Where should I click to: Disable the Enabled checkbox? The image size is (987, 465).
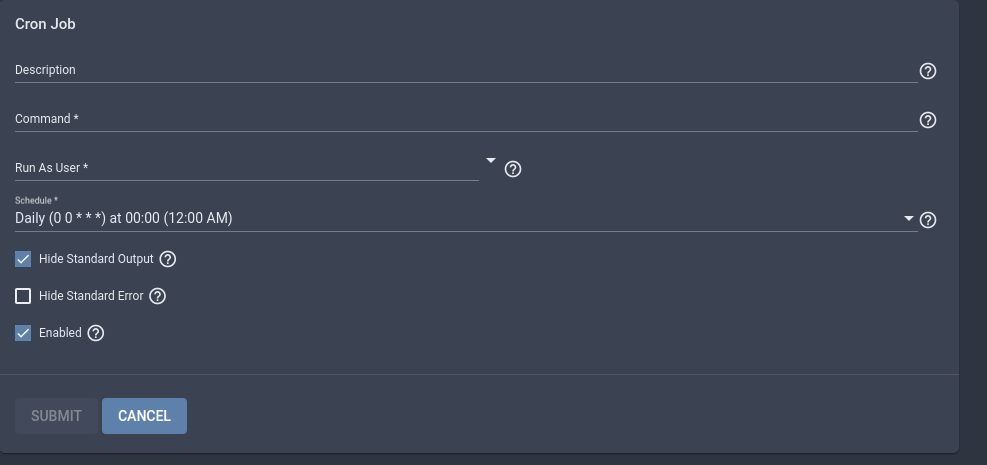click(x=23, y=333)
